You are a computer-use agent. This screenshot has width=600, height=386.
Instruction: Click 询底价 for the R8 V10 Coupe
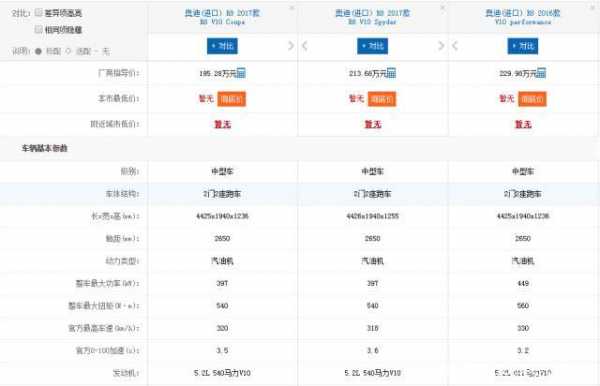(x=232, y=99)
